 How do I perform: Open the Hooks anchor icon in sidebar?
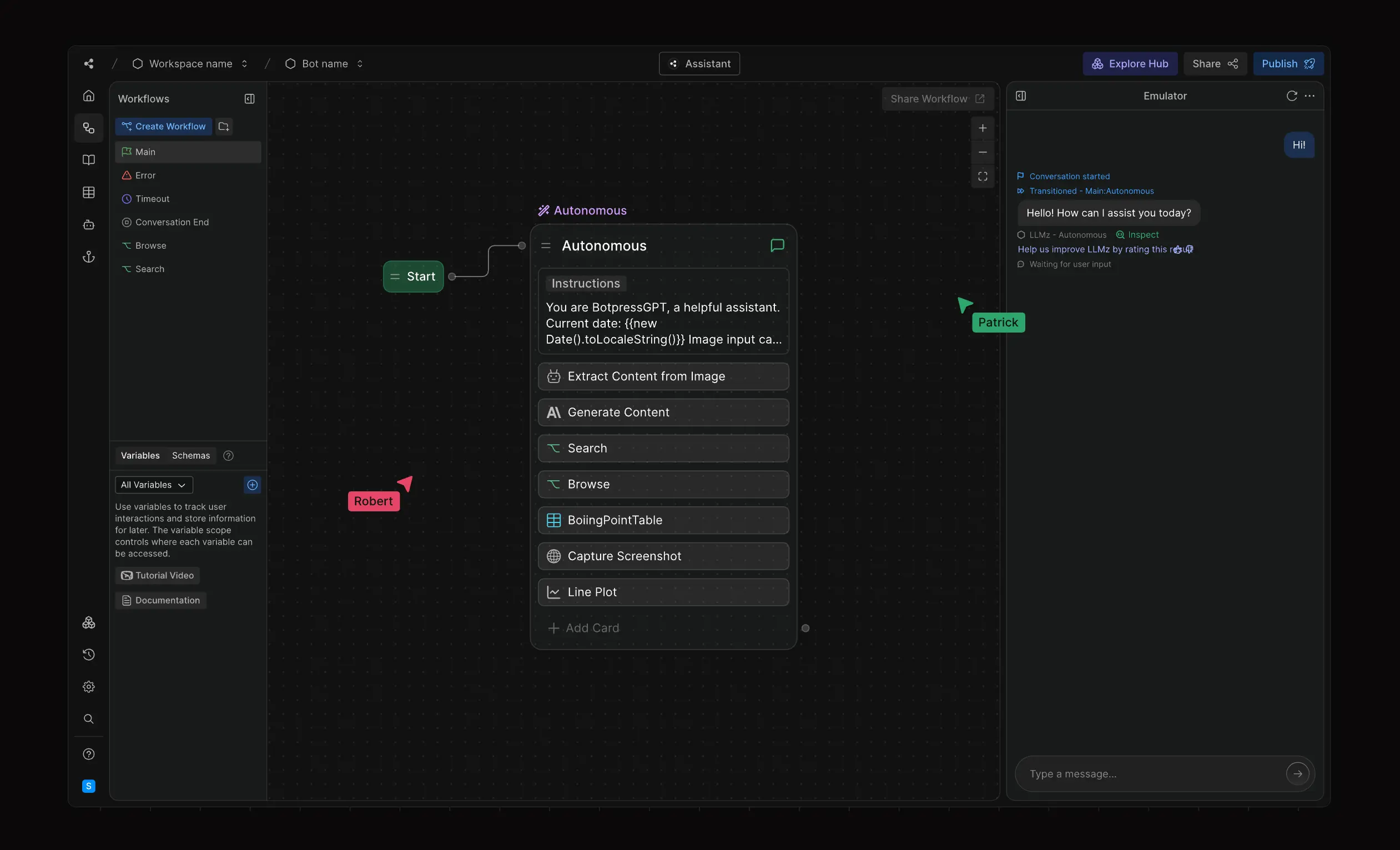[x=89, y=257]
